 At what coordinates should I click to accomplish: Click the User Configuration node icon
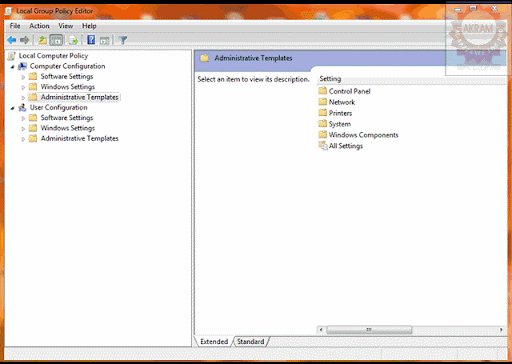[x=23, y=108]
